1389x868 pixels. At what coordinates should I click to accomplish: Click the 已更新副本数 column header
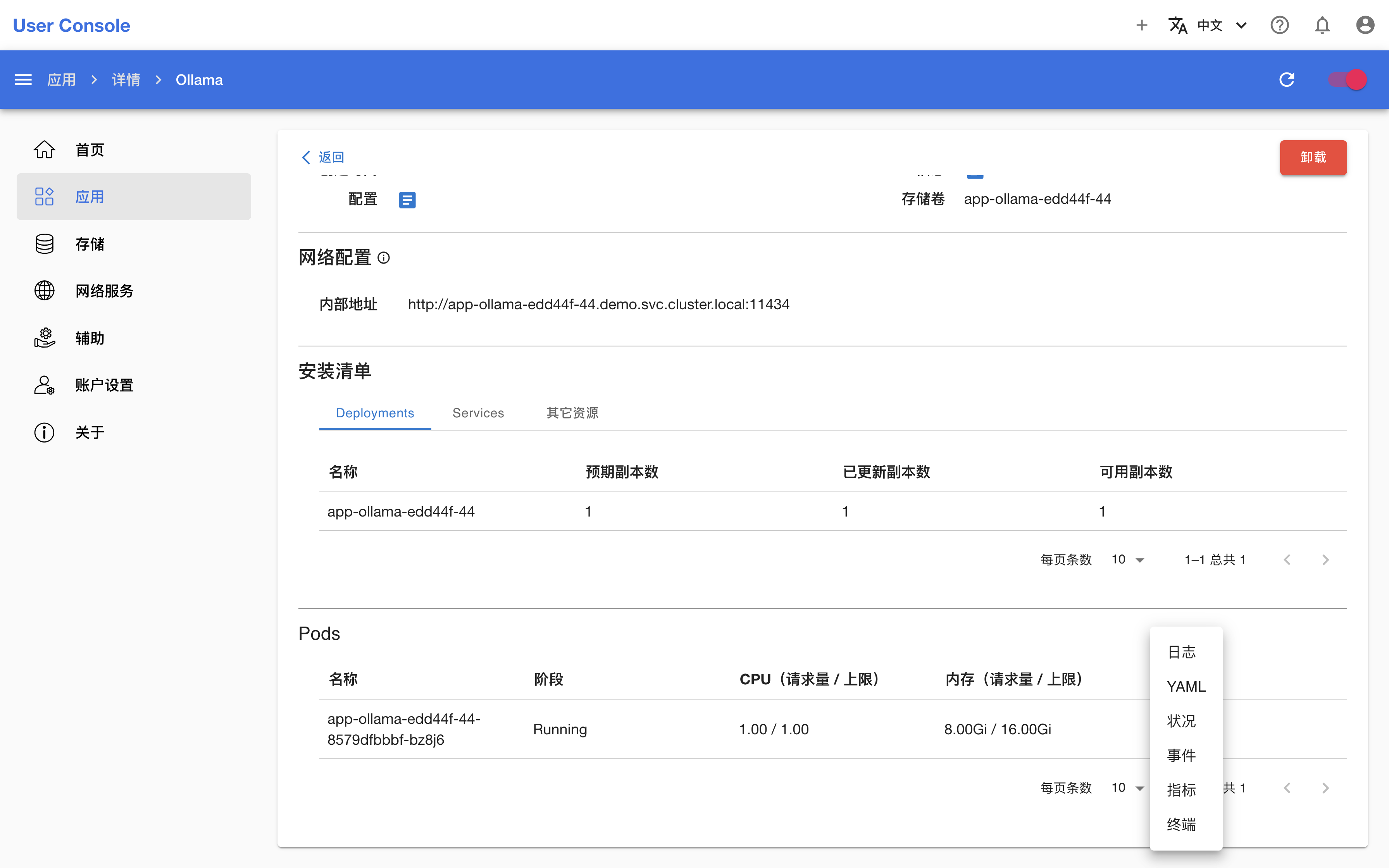(886, 472)
